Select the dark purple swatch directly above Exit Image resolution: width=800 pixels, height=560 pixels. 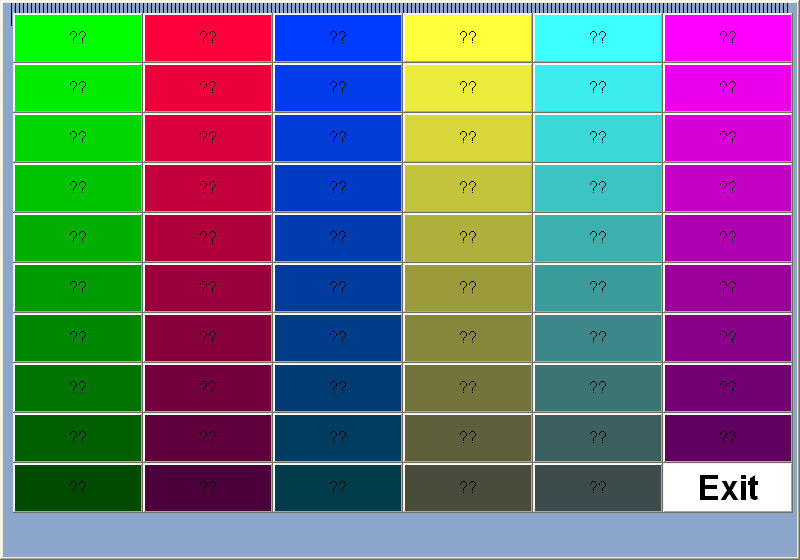[x=728, y=438]
